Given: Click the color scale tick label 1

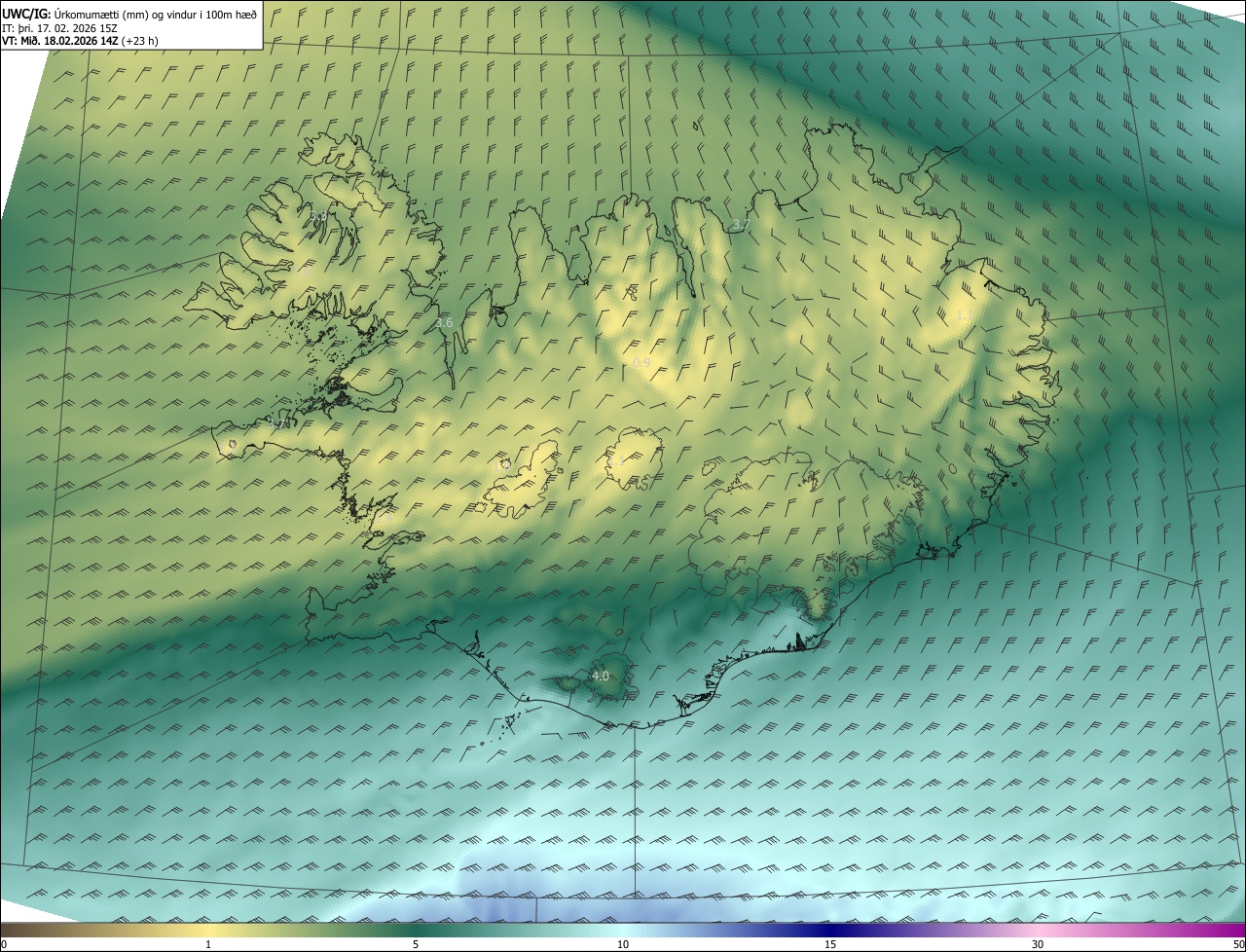Looking at the screenshot, I should pos(208,944).
